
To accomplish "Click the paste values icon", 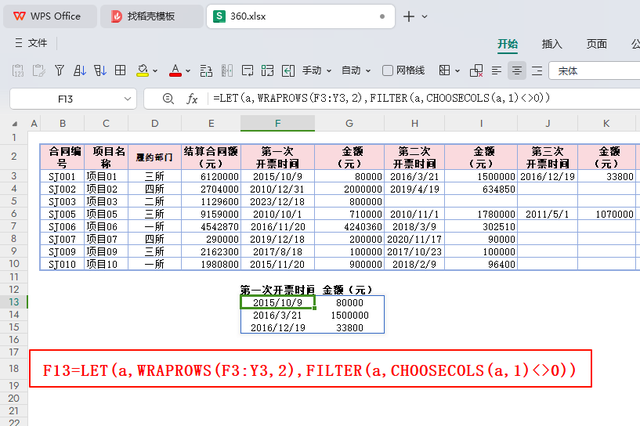I will pos(18,71).
